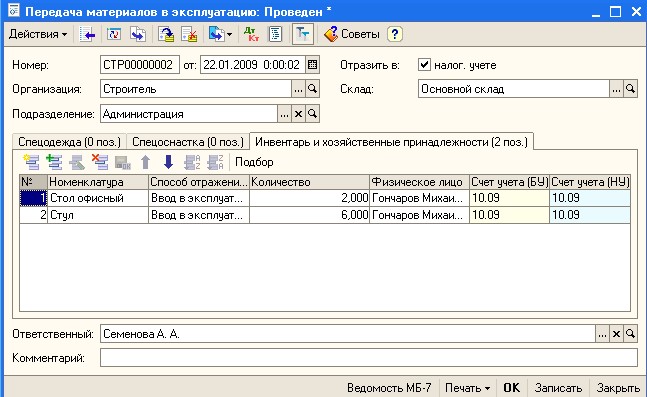The width and height of the screenshot is (647, 397).
Task: Click quantity 6,000 in Стул row
Action: click(x=309, y=215)
